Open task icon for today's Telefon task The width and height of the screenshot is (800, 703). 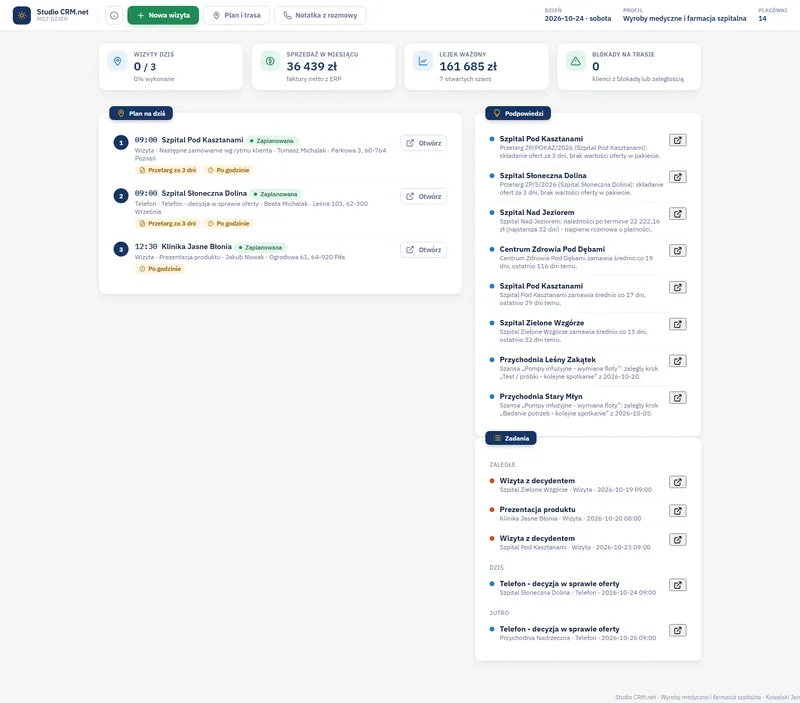(x=678, y=585)
